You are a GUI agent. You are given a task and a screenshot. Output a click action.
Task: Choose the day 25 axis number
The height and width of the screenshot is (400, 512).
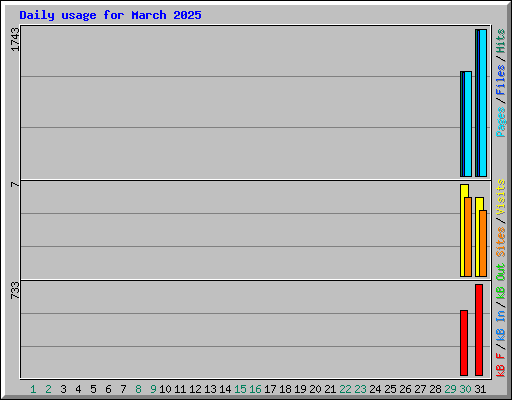click(x=390, y=389)
